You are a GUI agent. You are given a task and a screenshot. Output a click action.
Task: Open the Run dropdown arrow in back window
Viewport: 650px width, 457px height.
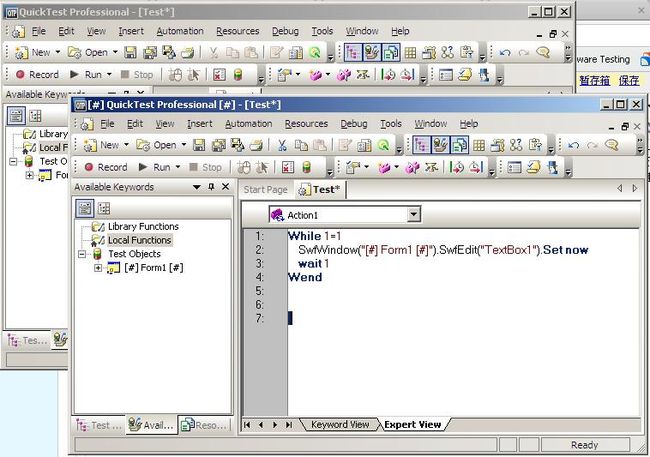[x=109, y=74]
